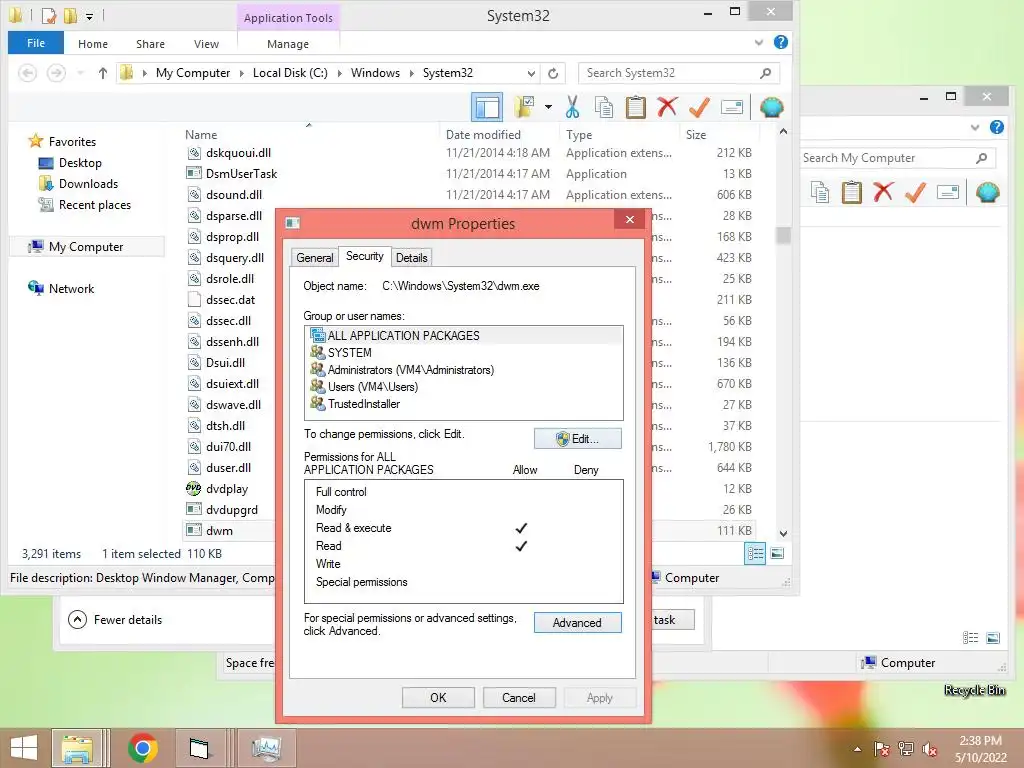Select Network in the navigation pane
The height and width of the screenshot is (768, 1024).
point(71,289)
